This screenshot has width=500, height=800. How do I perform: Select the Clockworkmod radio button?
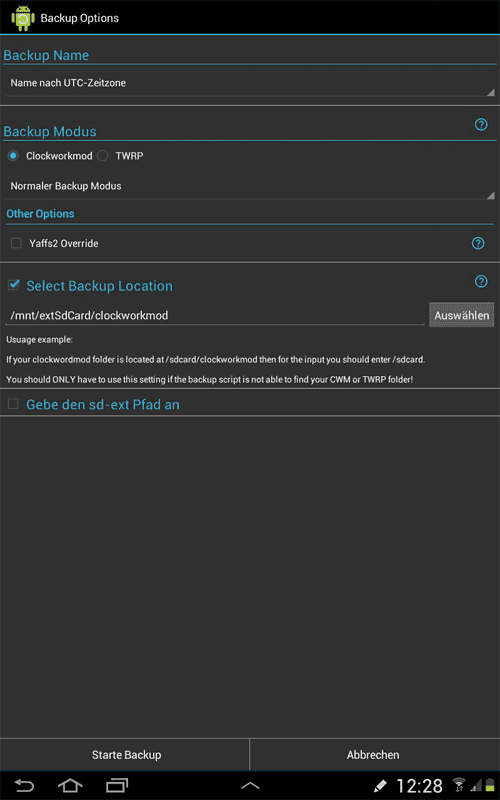click(x=14, y=156)
